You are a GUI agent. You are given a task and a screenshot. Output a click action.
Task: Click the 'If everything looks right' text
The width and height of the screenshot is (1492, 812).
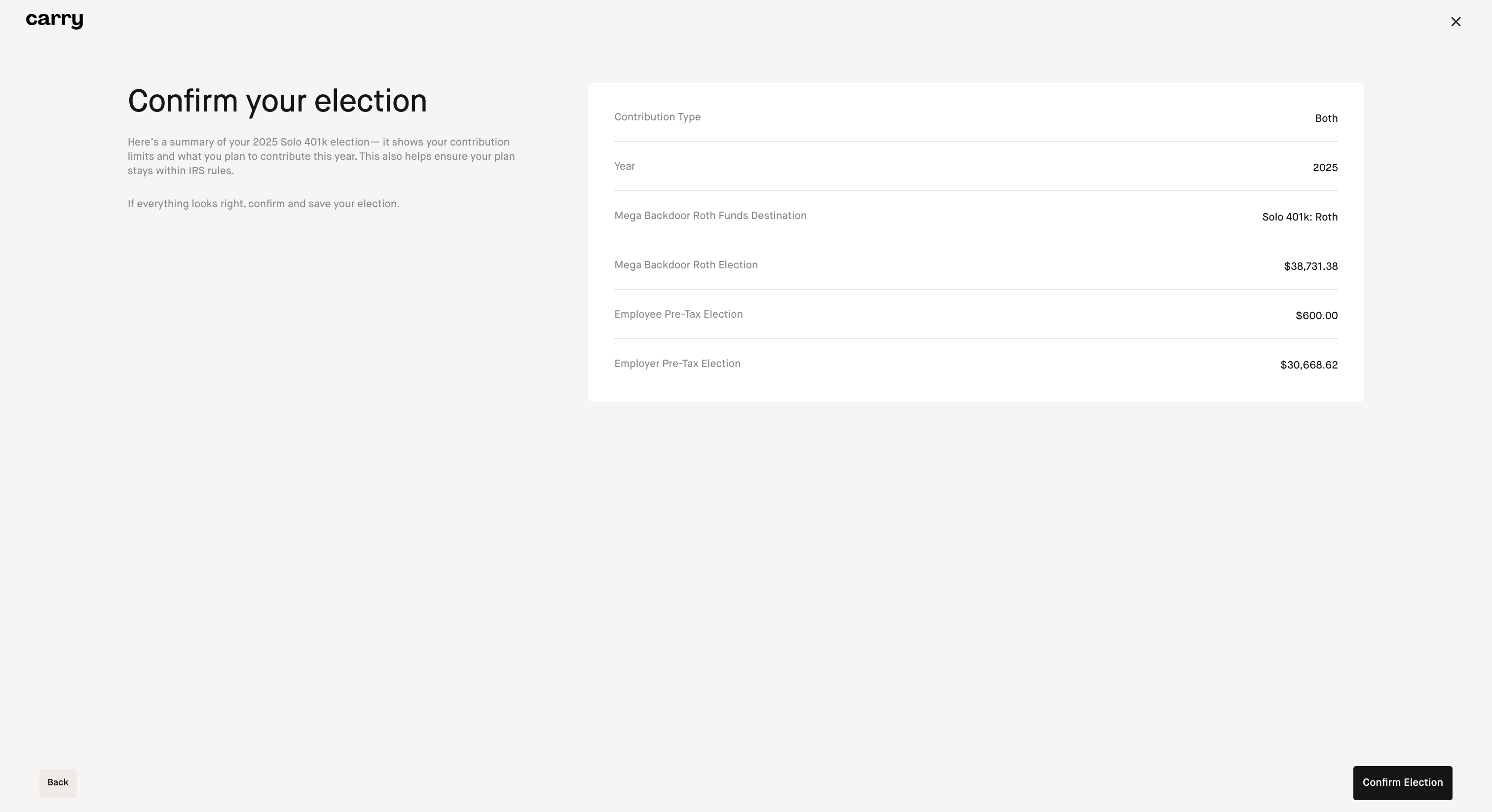point(263,204)
